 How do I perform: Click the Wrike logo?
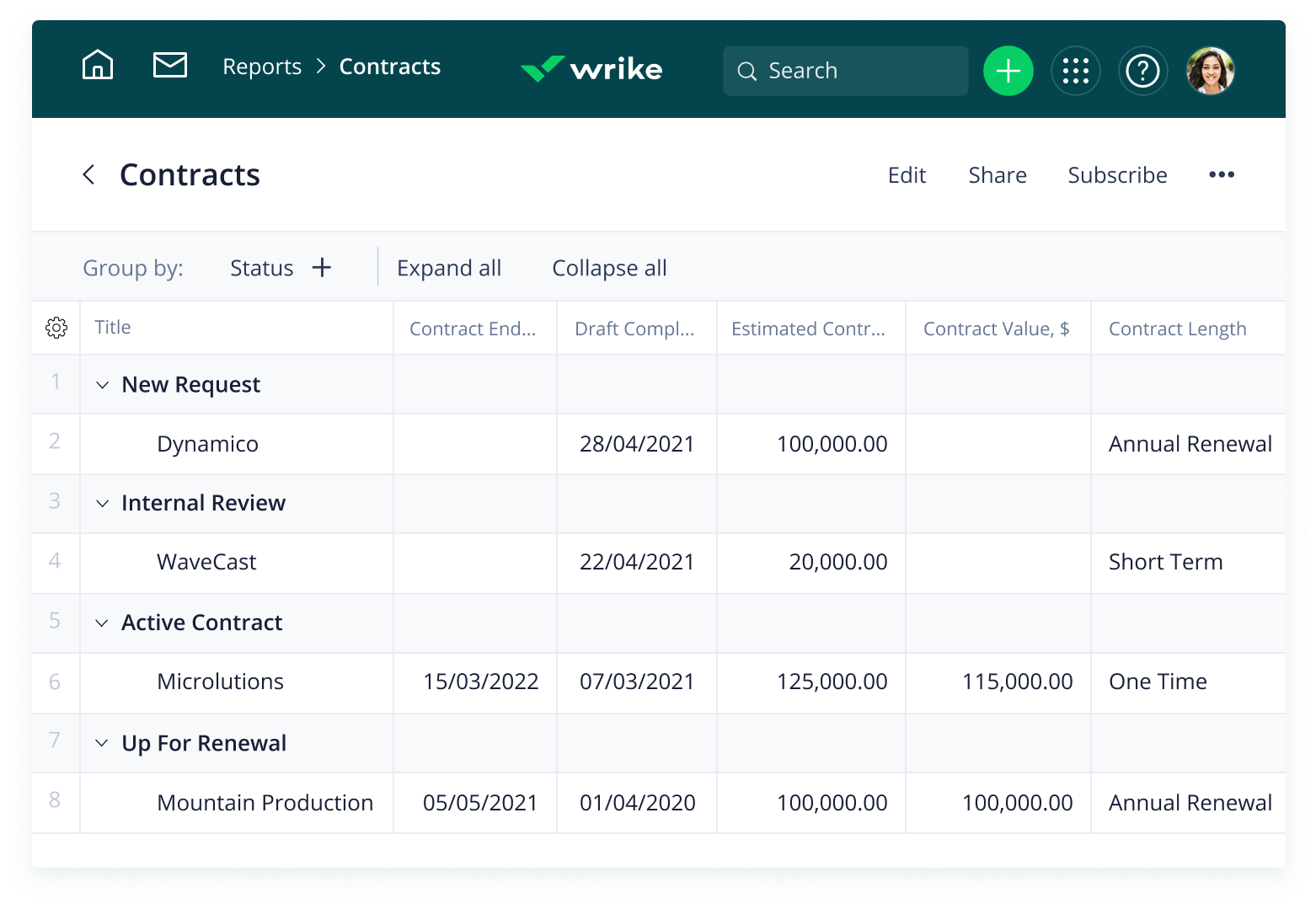pos(591,68)
